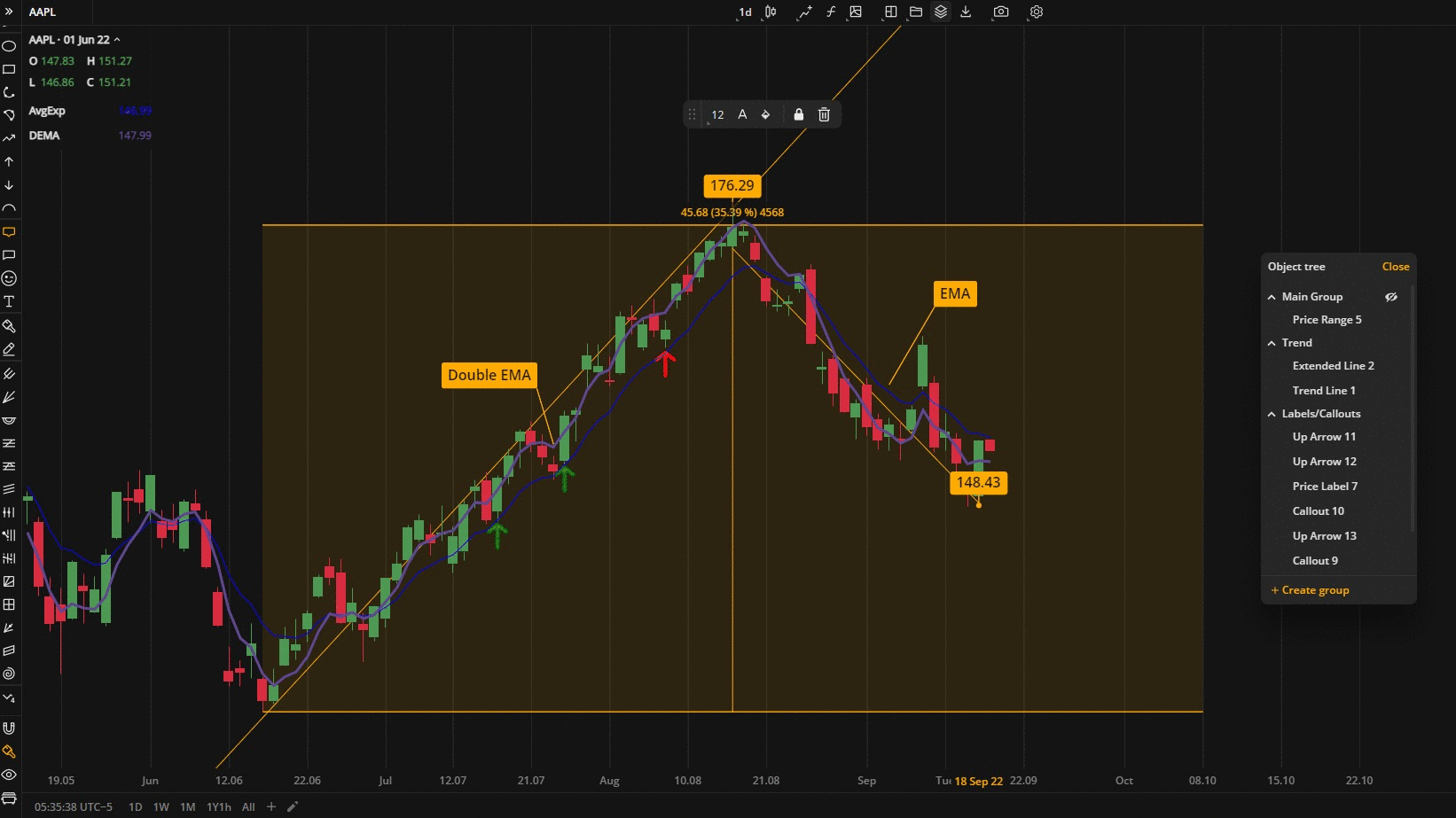Select Up Arrow 11 in object tree
The image size is (1456, 818).
coord(1324,437)
